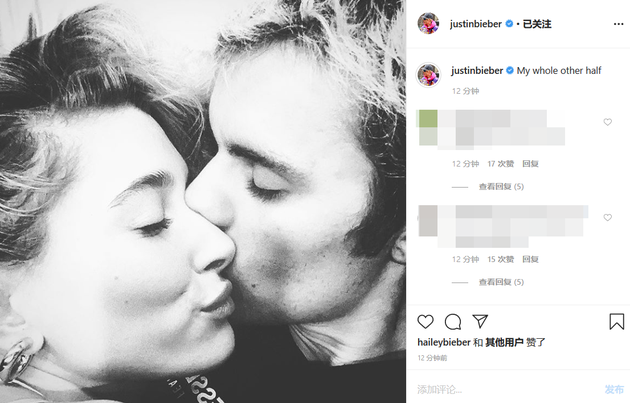Expand first comment's view replies (5)
Screen dimensions: 630x403
point(501,186)
